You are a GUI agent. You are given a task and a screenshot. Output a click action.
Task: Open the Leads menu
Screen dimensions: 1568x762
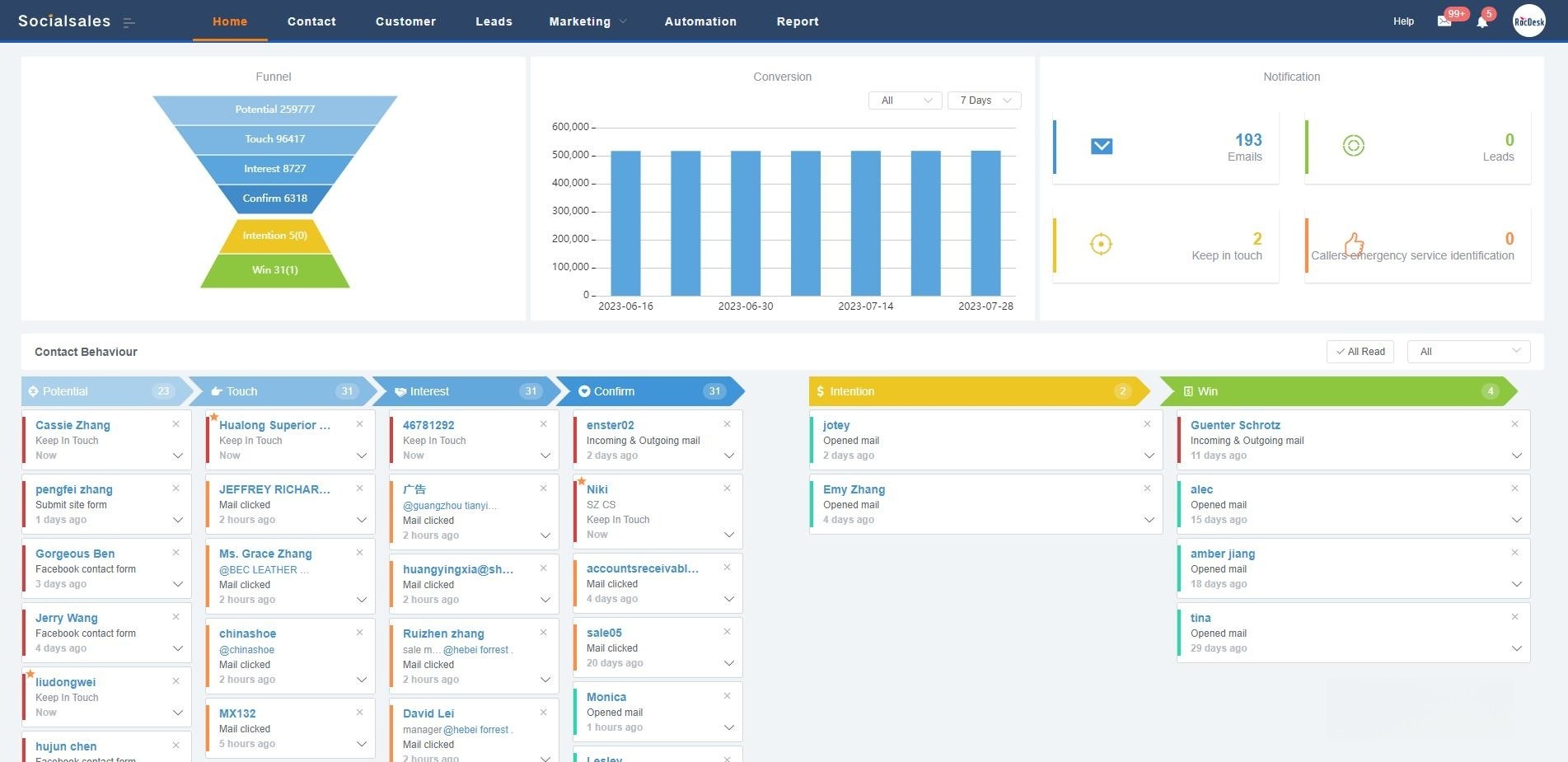494,21
